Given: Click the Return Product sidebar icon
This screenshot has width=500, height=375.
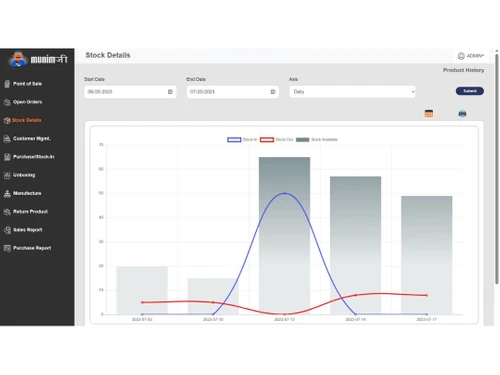Looking at the screenshot, I should coord(7,212).
